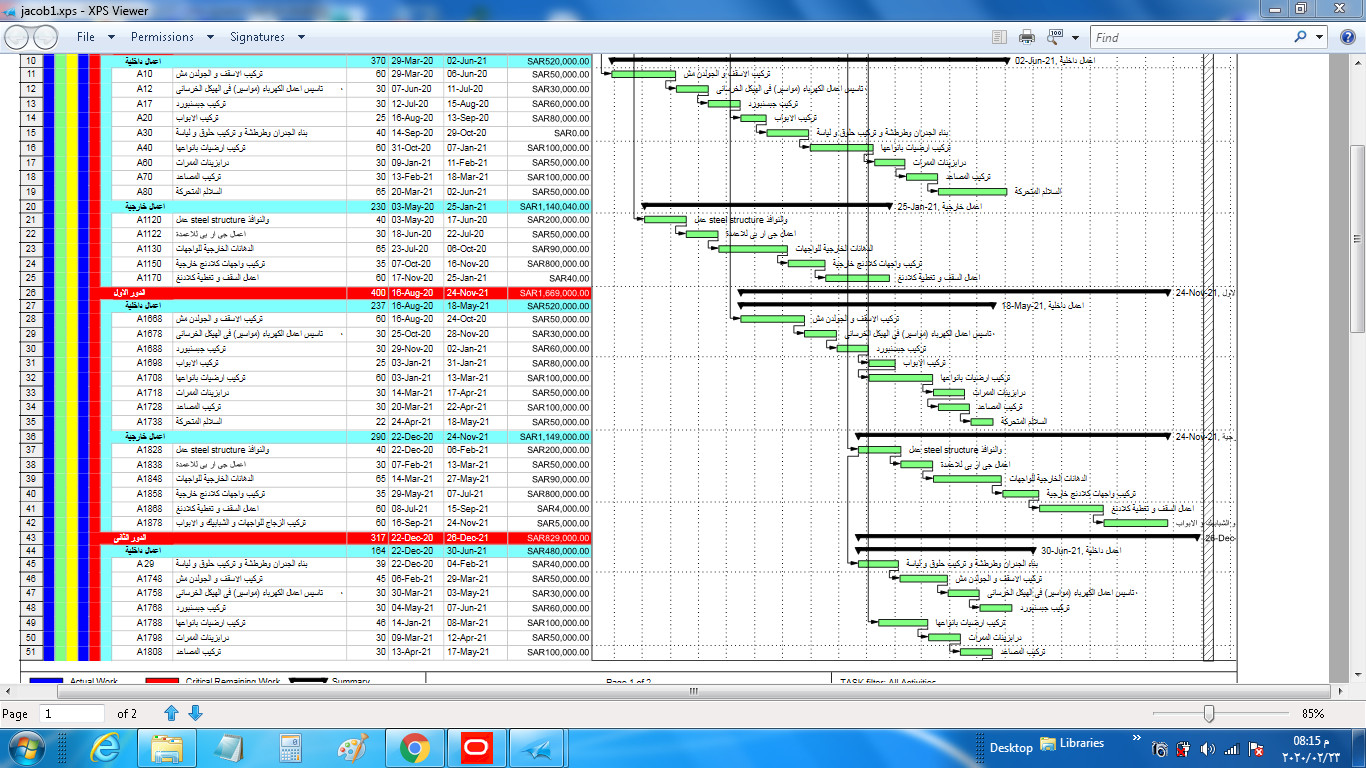1366x768 pixels.
Task: Open the network status tray icon
Action: tap(1231, 749)
